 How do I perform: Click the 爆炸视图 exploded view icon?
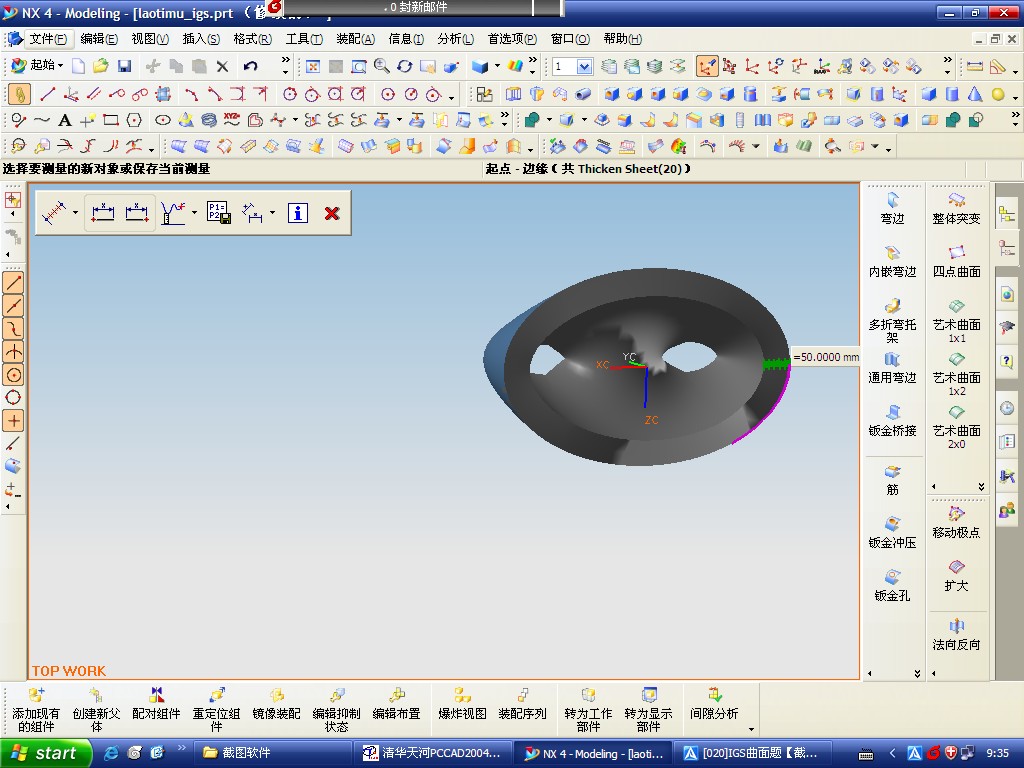click(x=462, y=704)
